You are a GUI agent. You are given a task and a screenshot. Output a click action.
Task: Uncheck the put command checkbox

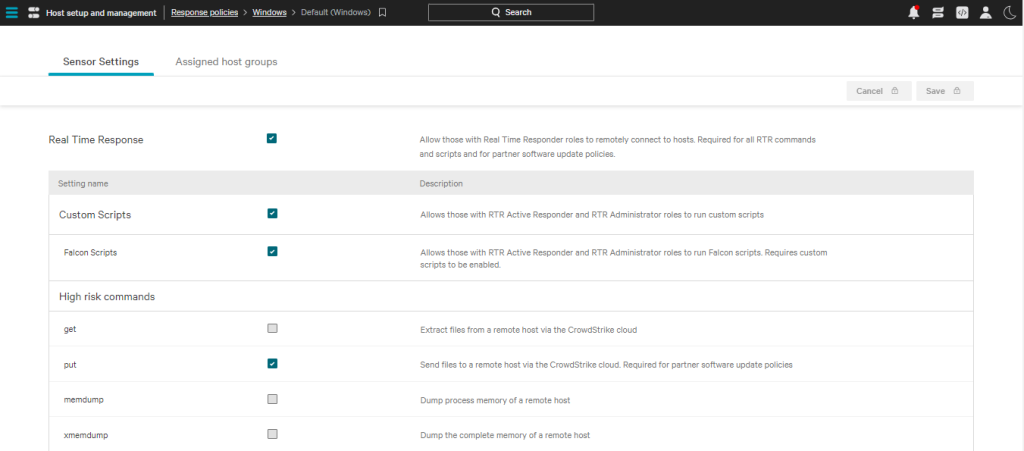click(x=272, y=364)
